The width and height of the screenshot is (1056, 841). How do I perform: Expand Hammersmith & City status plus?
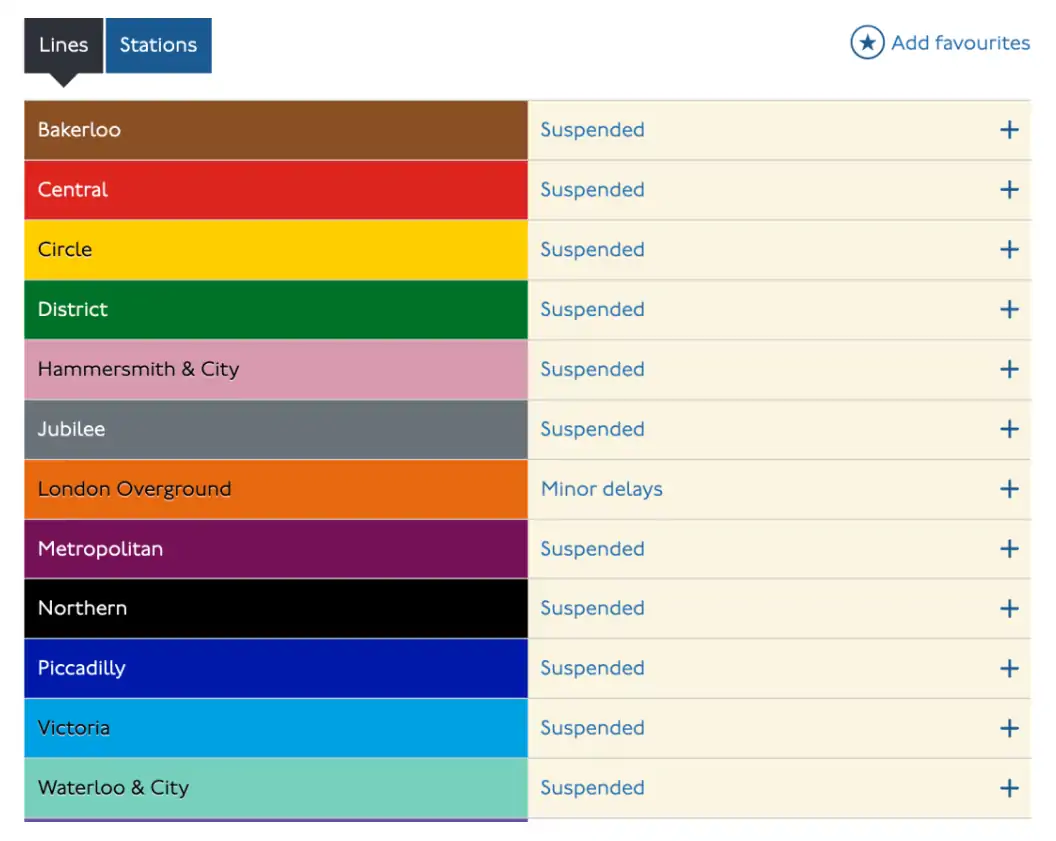(x=1009, y=369)
